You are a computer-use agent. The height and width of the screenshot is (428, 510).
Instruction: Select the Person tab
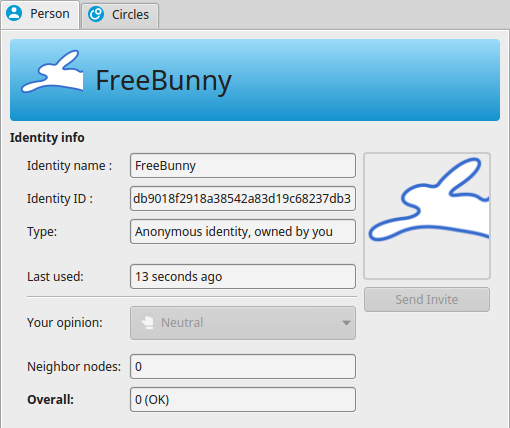point(40,15)
